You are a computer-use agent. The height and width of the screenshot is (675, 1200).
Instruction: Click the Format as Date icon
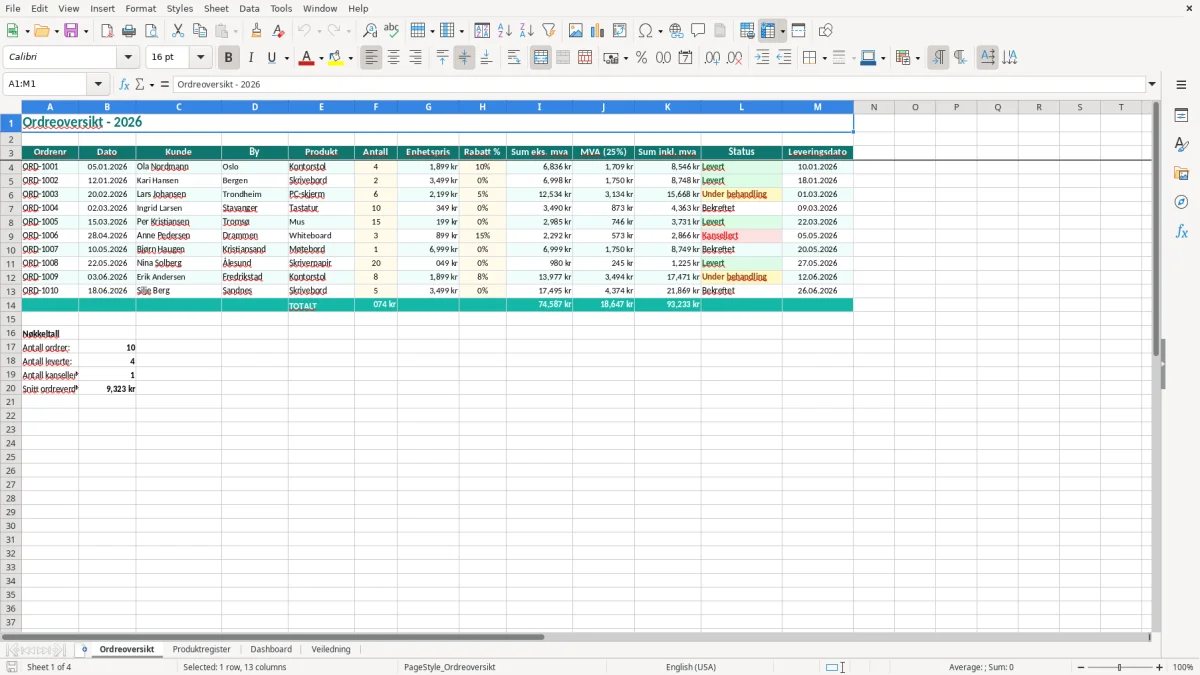686,58
